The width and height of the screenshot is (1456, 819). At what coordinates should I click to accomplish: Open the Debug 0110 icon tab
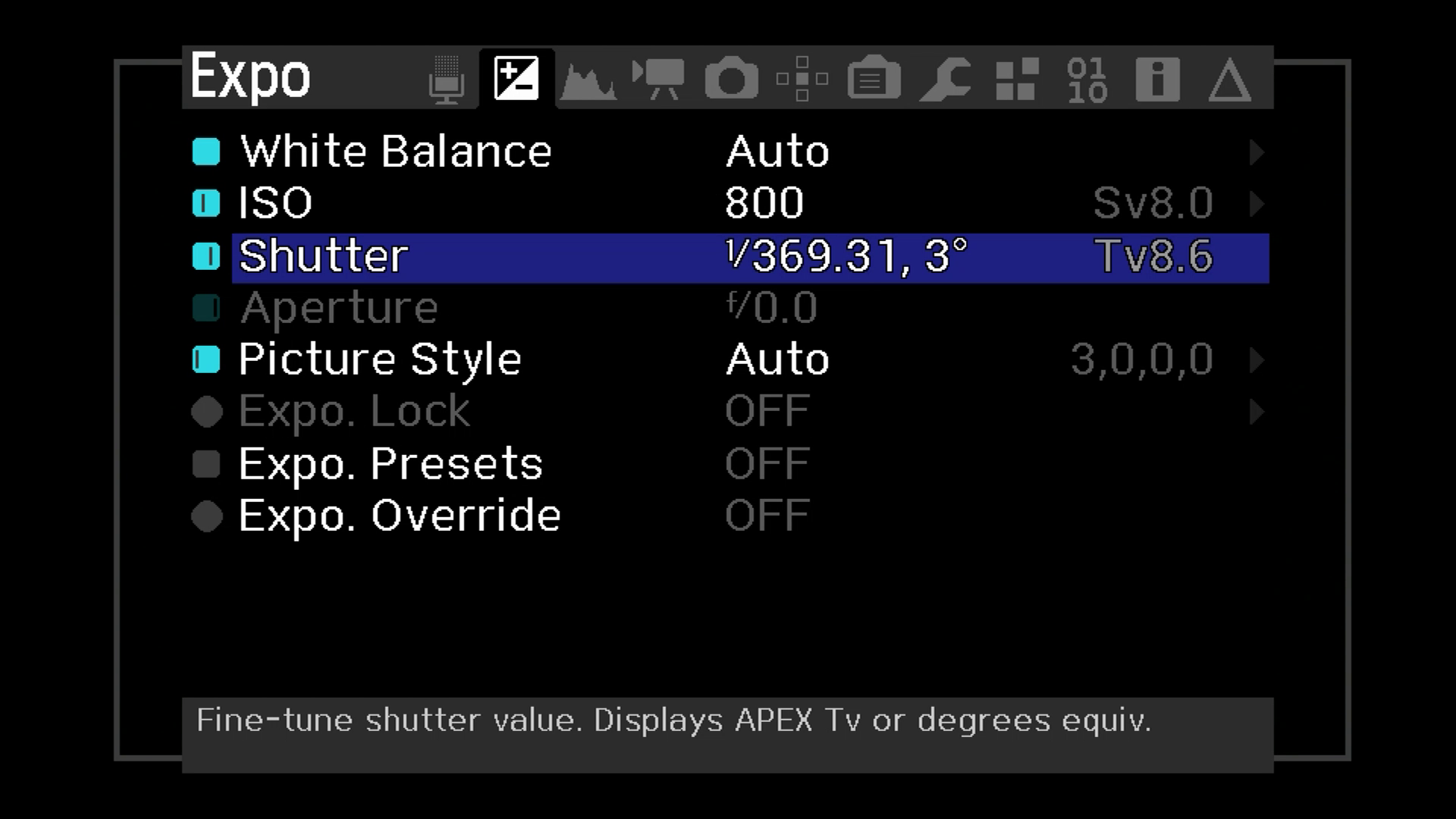1087,79
